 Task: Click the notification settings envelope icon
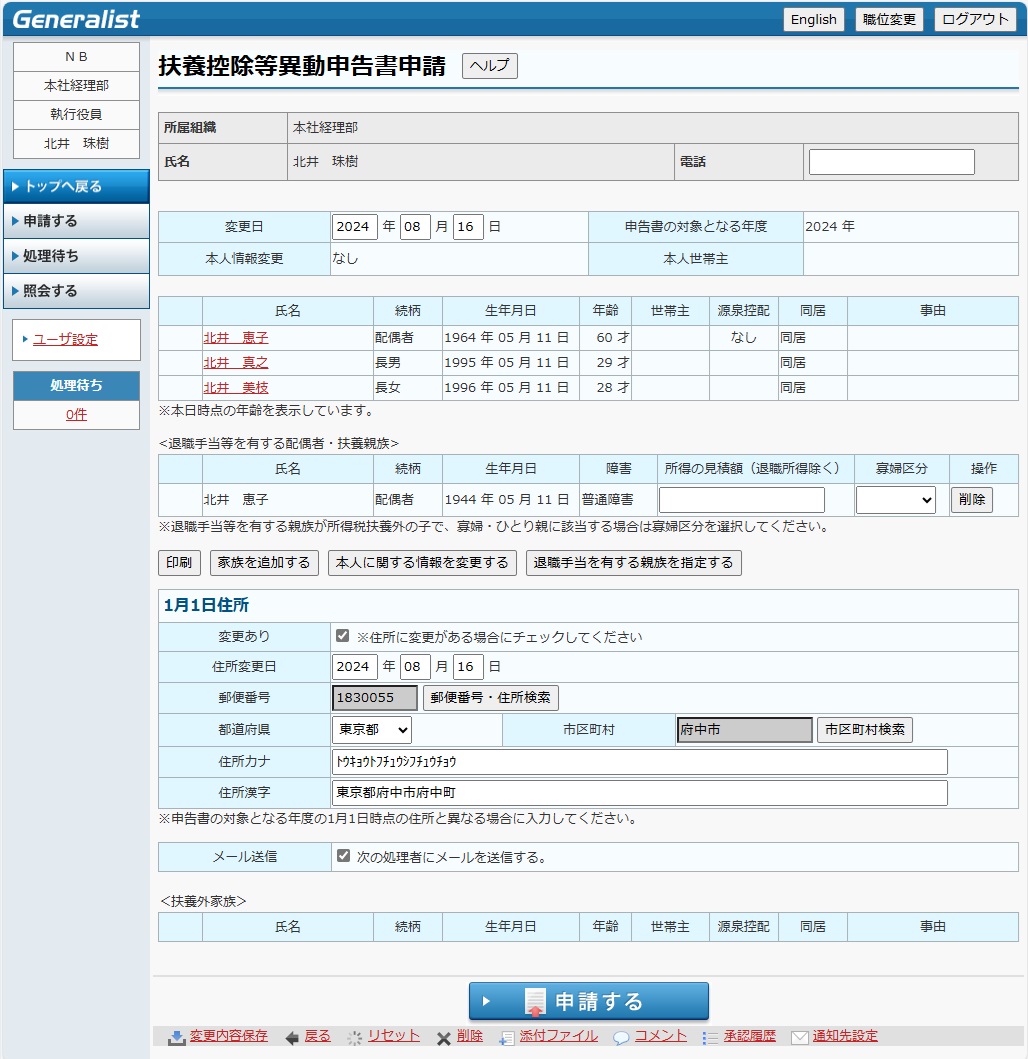point(799,1037)
